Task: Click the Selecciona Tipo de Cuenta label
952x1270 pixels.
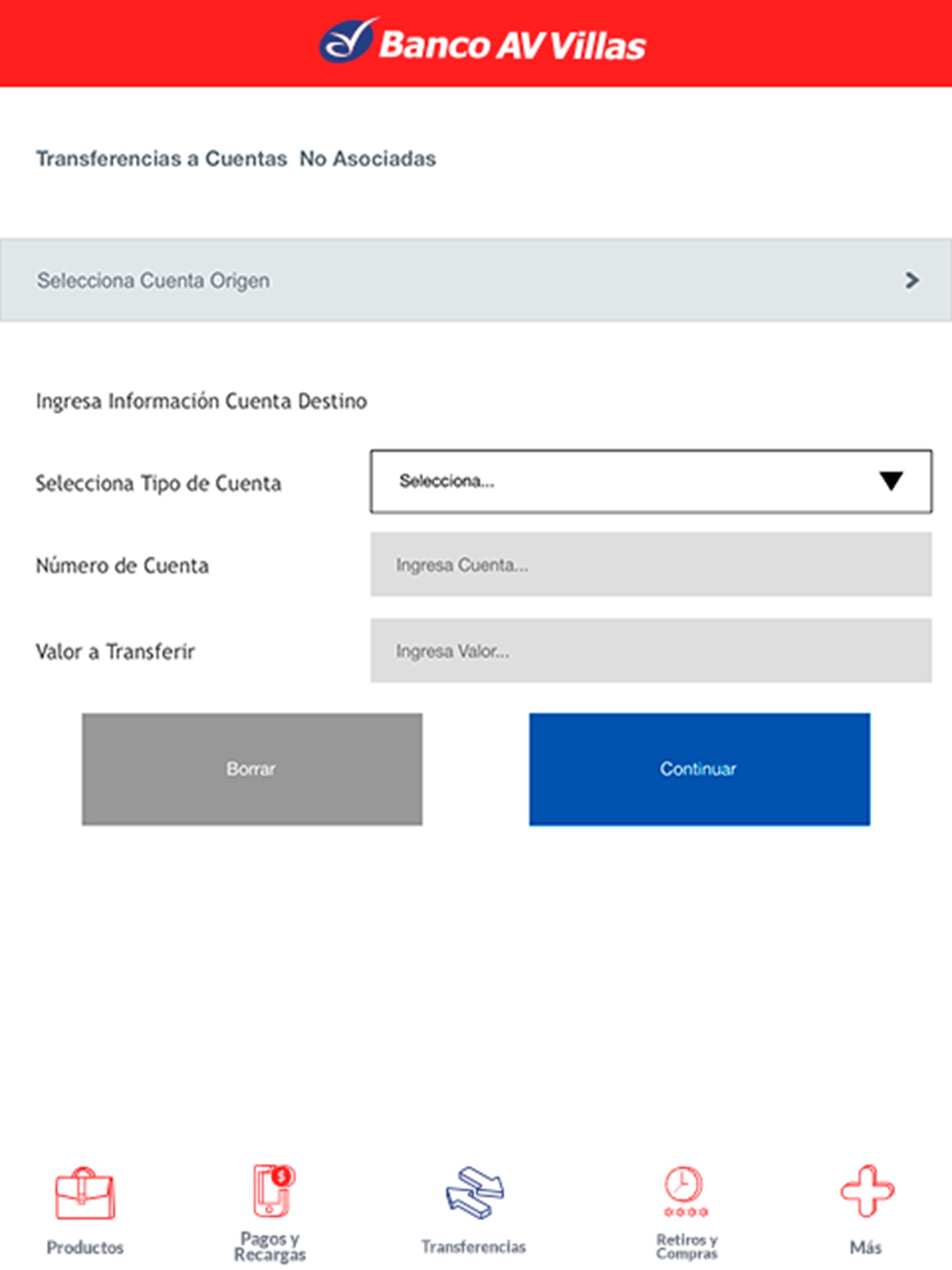Action: [159, 483]
